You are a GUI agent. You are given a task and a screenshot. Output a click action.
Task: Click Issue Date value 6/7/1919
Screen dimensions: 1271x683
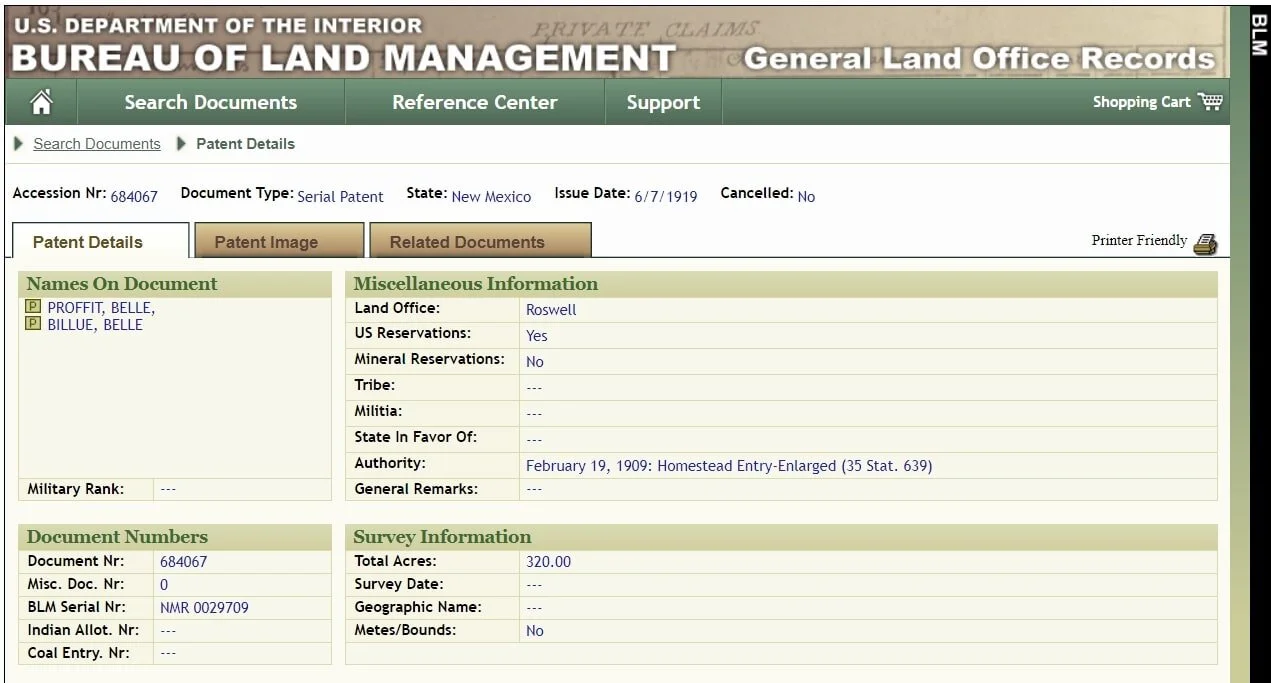(x=666, y=197)
